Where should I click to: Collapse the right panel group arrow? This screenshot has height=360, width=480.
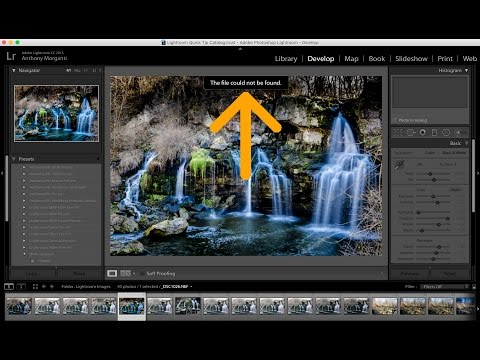tap(478, 173)
